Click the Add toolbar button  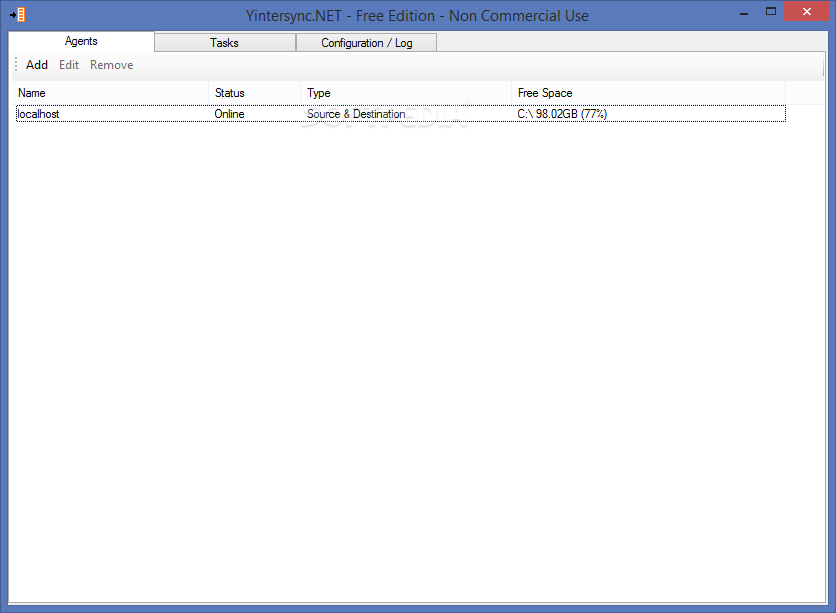click(x=37, y=65)
